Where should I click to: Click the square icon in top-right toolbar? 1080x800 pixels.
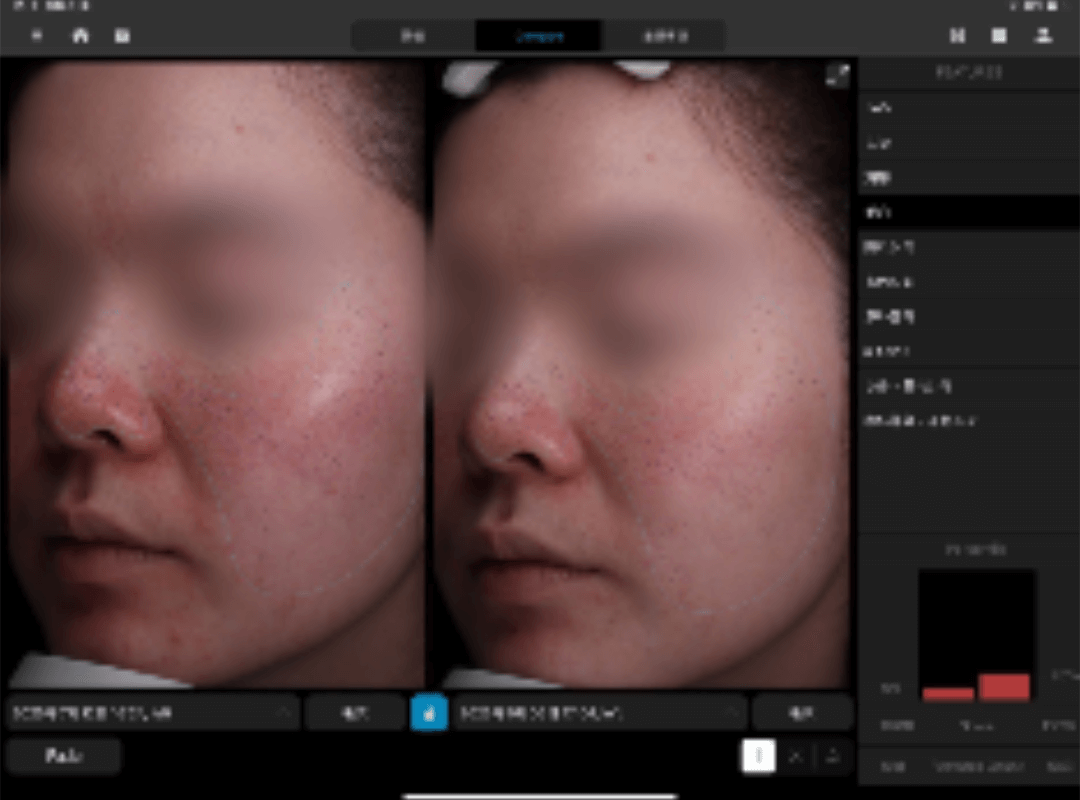coord(999,35)
